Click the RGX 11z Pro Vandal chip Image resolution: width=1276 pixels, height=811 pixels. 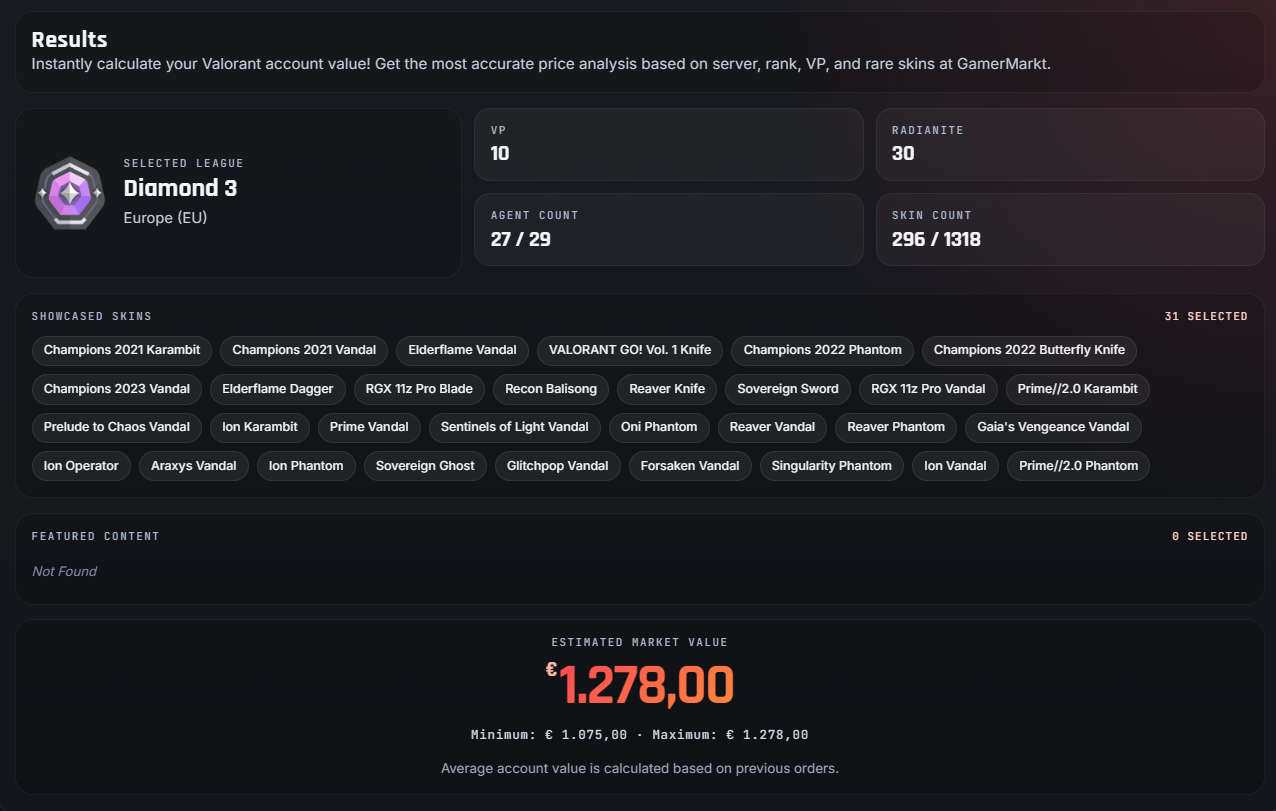coord(928,389)
